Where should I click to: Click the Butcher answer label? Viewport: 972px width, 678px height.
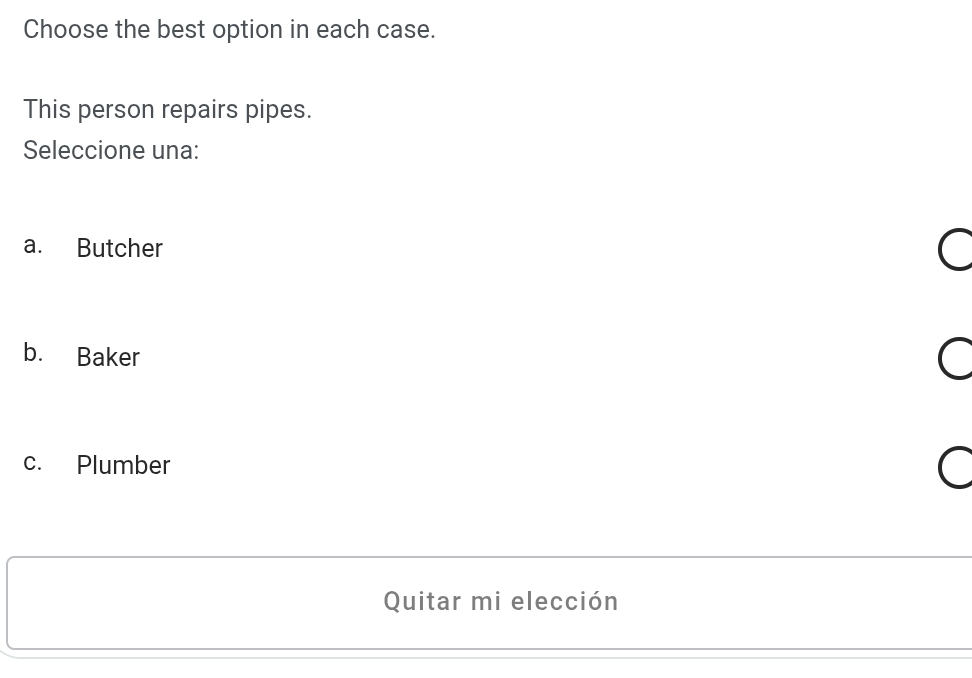pos(120,248)
